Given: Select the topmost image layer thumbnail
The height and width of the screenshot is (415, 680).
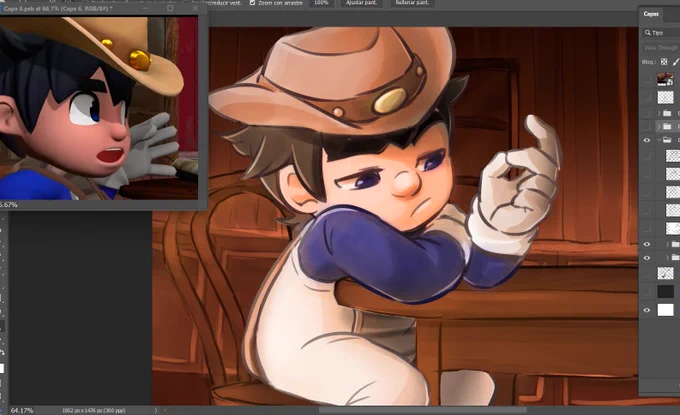Looking at the screenshot, I should pos(665,79).
